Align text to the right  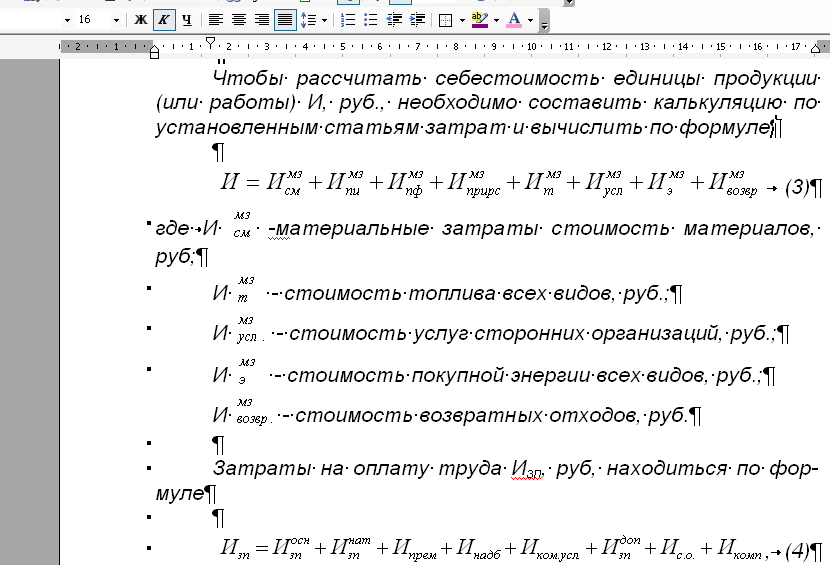coord(261,20)
